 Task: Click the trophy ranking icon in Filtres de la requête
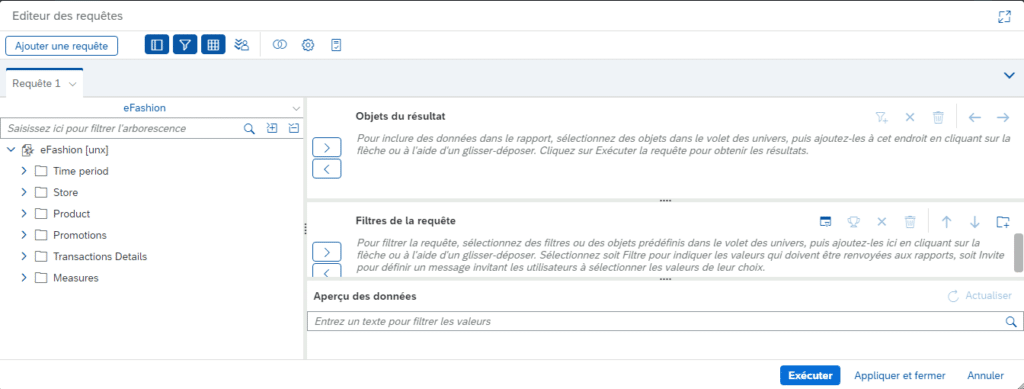pyautogui.click(x=853, y=222)
